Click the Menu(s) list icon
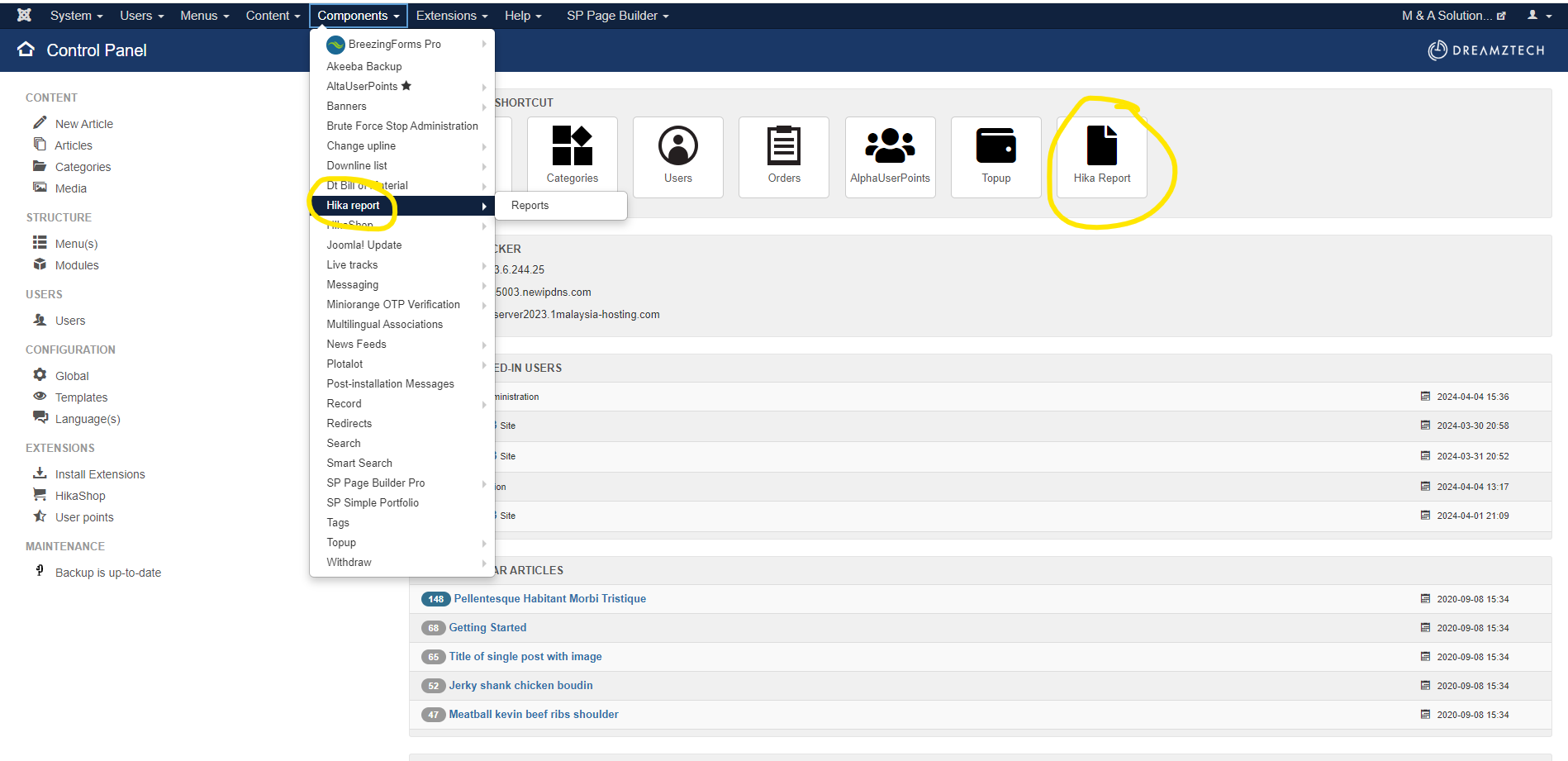The height and width of the screenshot is (761, 1568). tap(40, 242)
